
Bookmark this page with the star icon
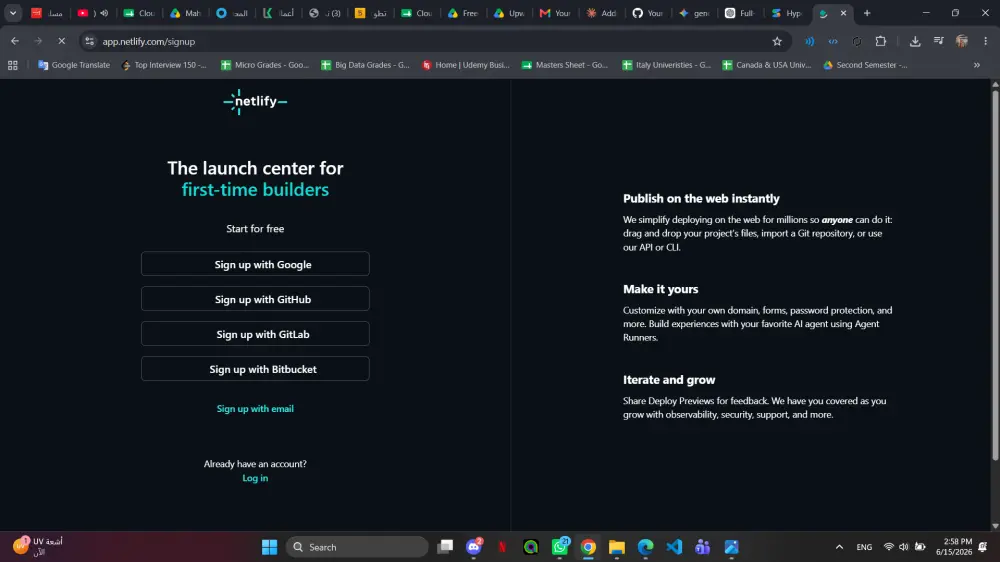[x=777, y=41]
